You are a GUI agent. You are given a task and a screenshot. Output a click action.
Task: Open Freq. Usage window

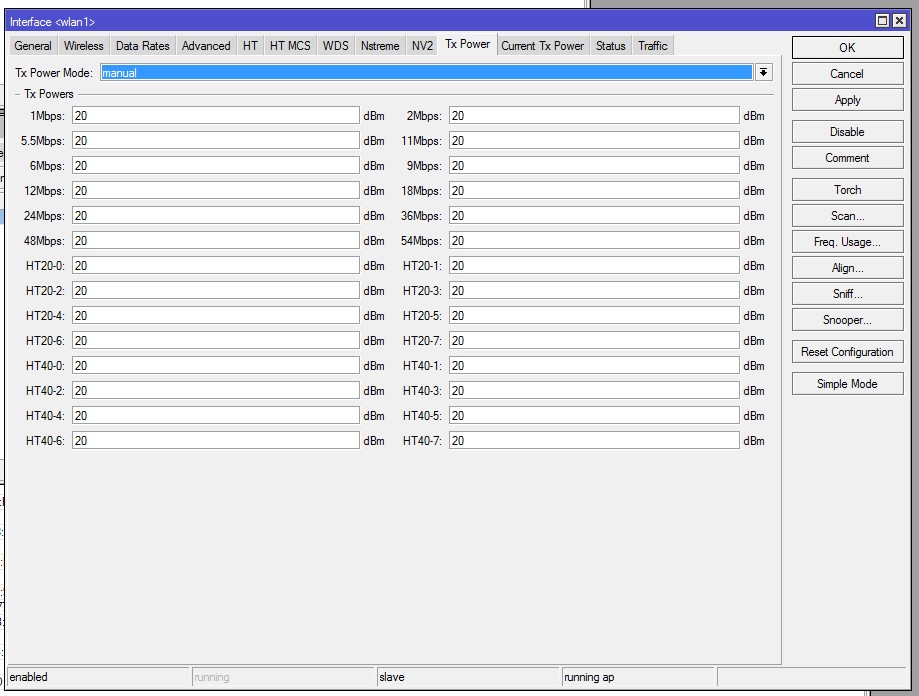[847, 242]
